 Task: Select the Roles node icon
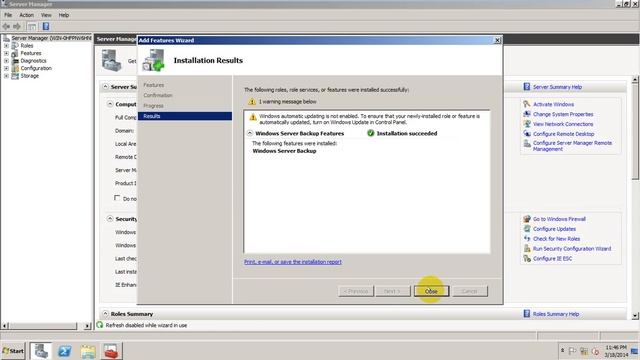pyautogui.click(x=15, y=46)
